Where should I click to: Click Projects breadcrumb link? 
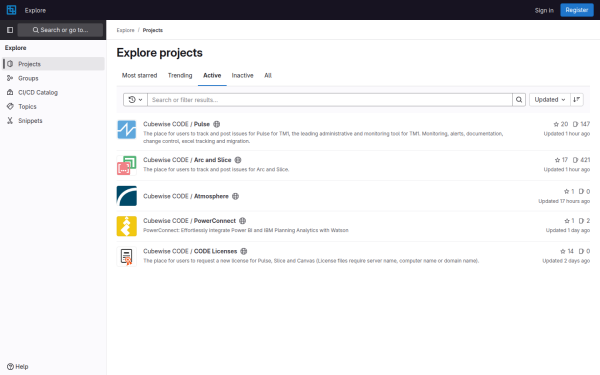[x=153, y=30]
